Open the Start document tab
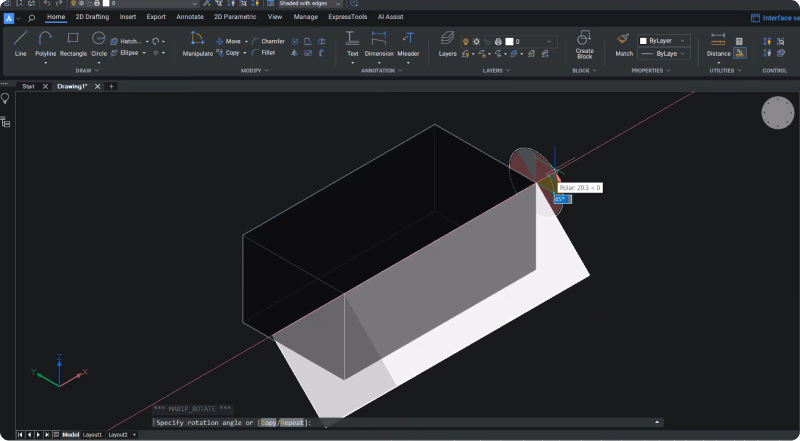The image size is (800, 441). tap(29, 86)
